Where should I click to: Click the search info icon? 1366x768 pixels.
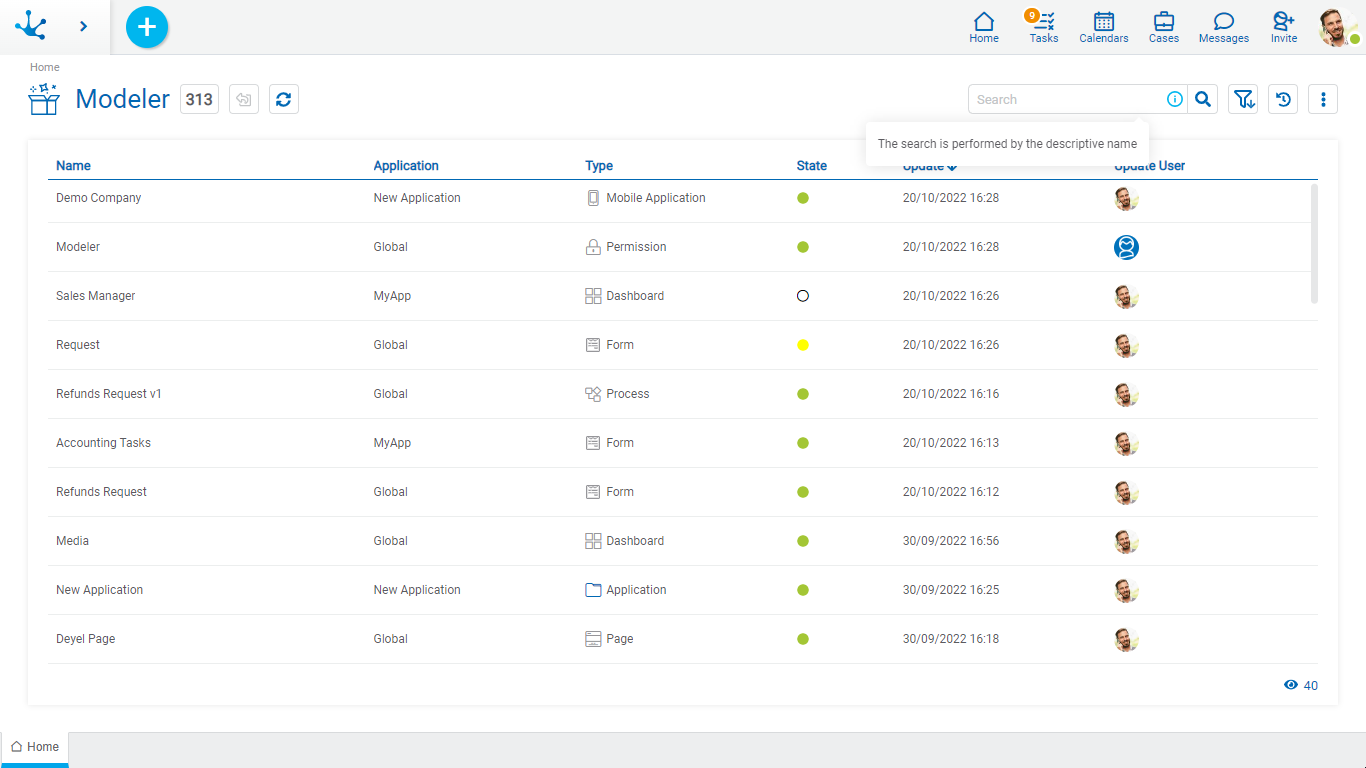coord(1175,99)
